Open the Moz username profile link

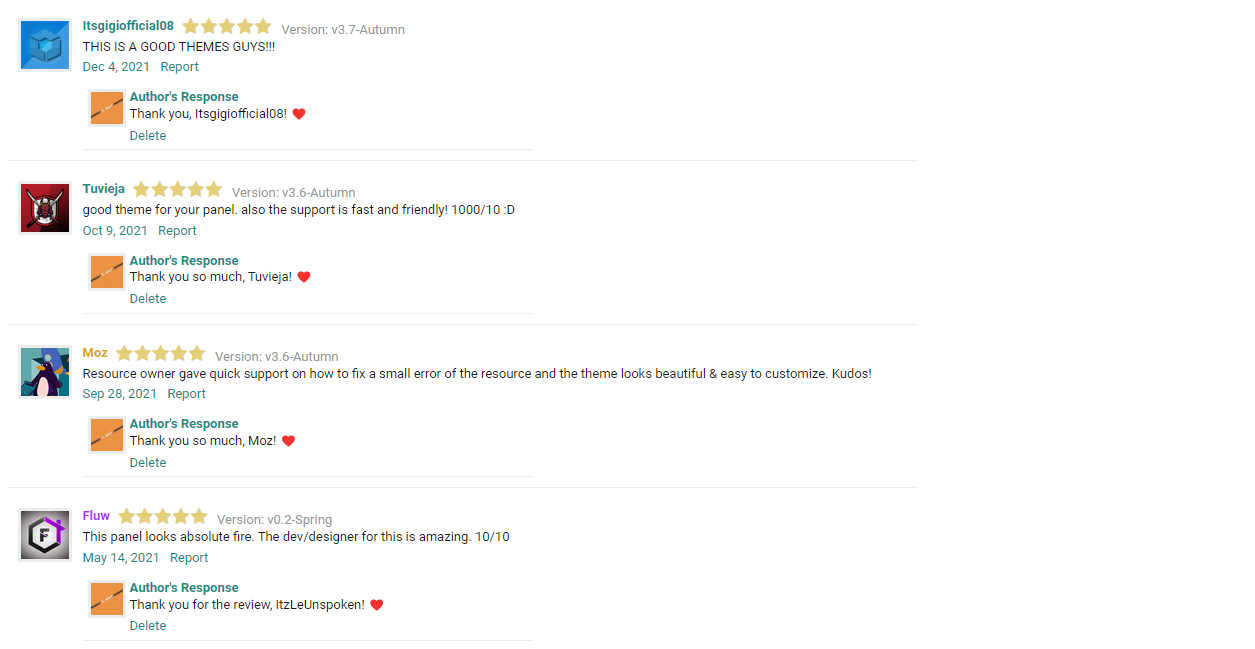pos(95,353)
